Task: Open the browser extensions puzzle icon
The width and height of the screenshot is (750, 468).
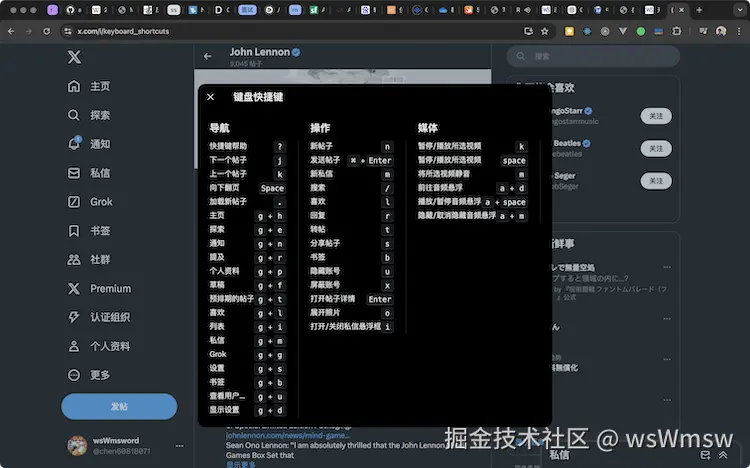Action: coord(676,31)
